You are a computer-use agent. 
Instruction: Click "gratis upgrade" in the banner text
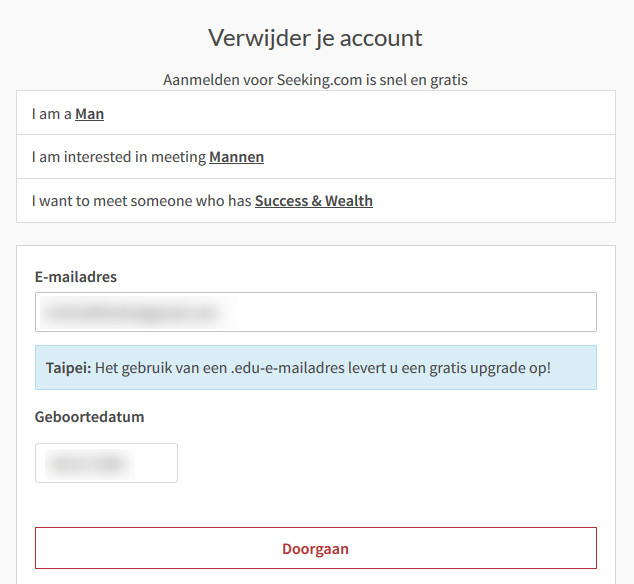coord(478,368)
